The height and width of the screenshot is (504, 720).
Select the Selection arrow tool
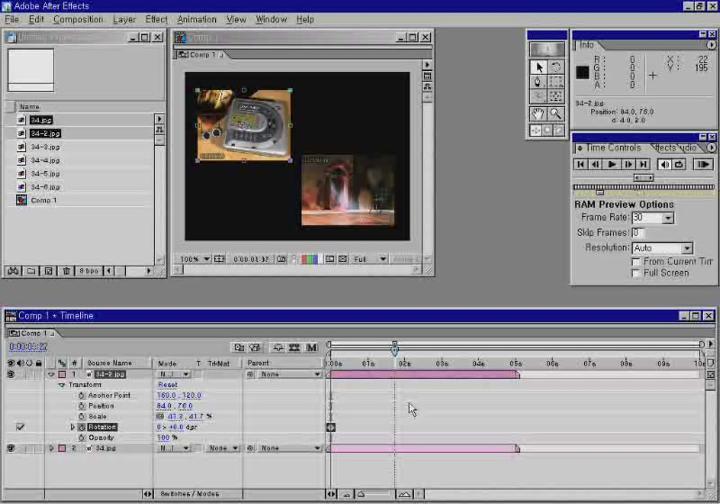click(539, 67)
